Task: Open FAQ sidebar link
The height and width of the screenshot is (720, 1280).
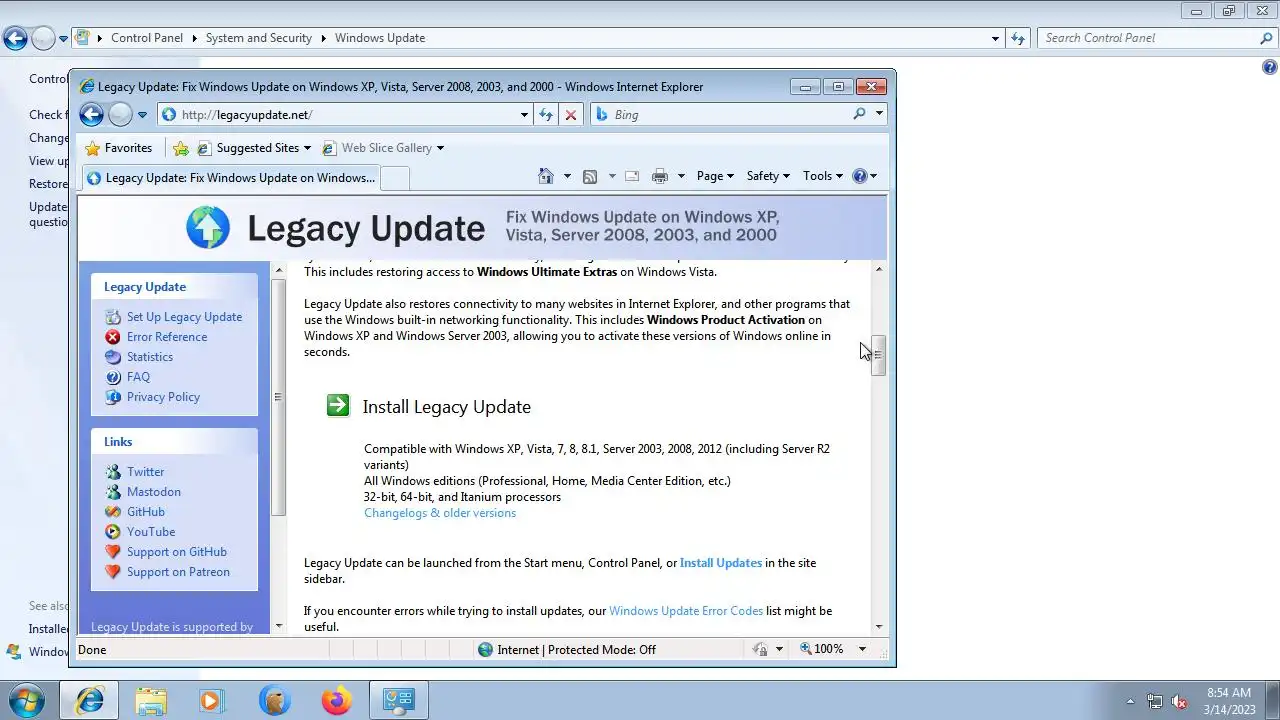Action: click(x=138, y=377)
